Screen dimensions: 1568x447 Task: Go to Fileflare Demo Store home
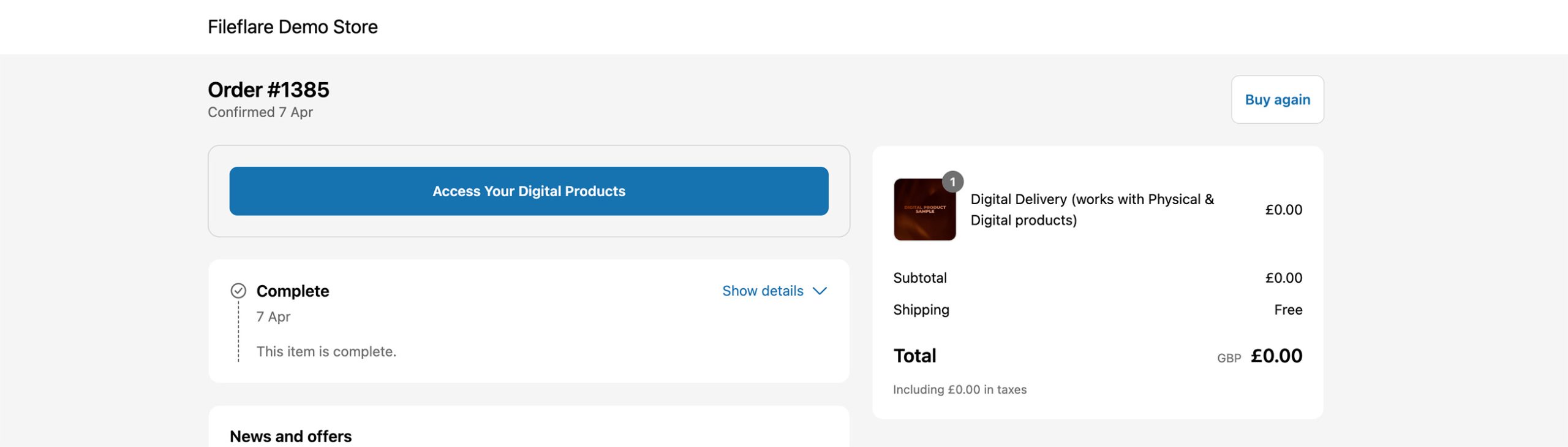pyautogui.click(x=292, y=27)
